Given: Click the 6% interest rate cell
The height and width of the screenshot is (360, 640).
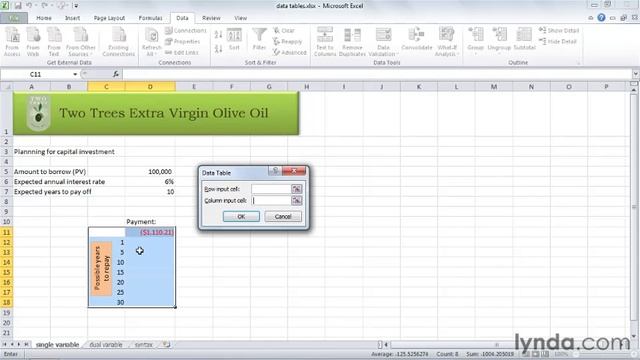Looking at the screenshot, I should click(x=150, y=182).
